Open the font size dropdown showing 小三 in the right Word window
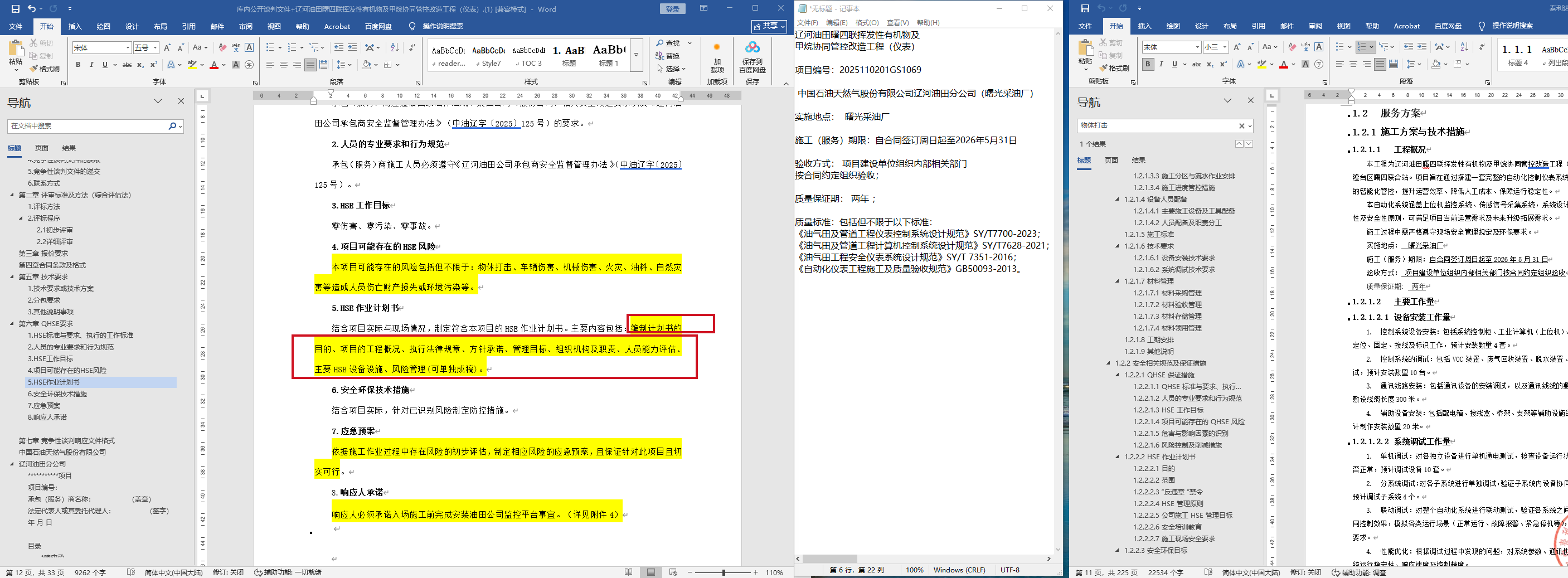The height and width of the screenshot is (578, 1568). pos(1225,47)
